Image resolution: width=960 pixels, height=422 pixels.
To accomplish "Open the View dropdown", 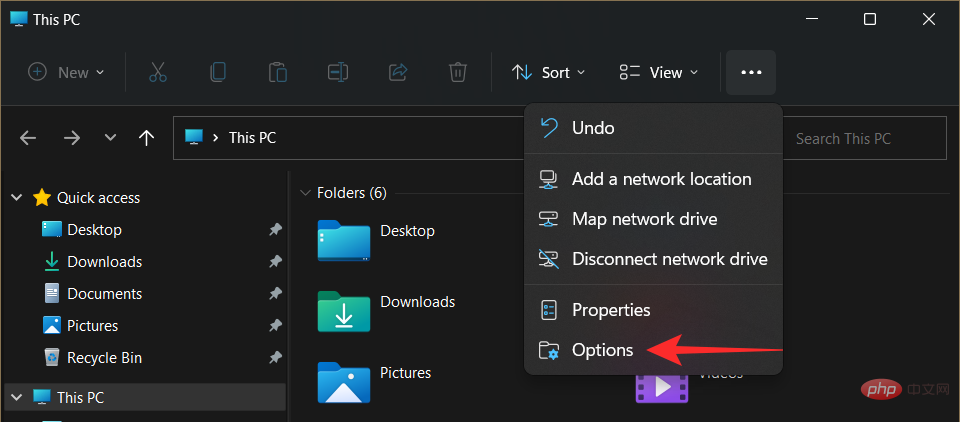I will pyautogui.click(x=659, y=72).
